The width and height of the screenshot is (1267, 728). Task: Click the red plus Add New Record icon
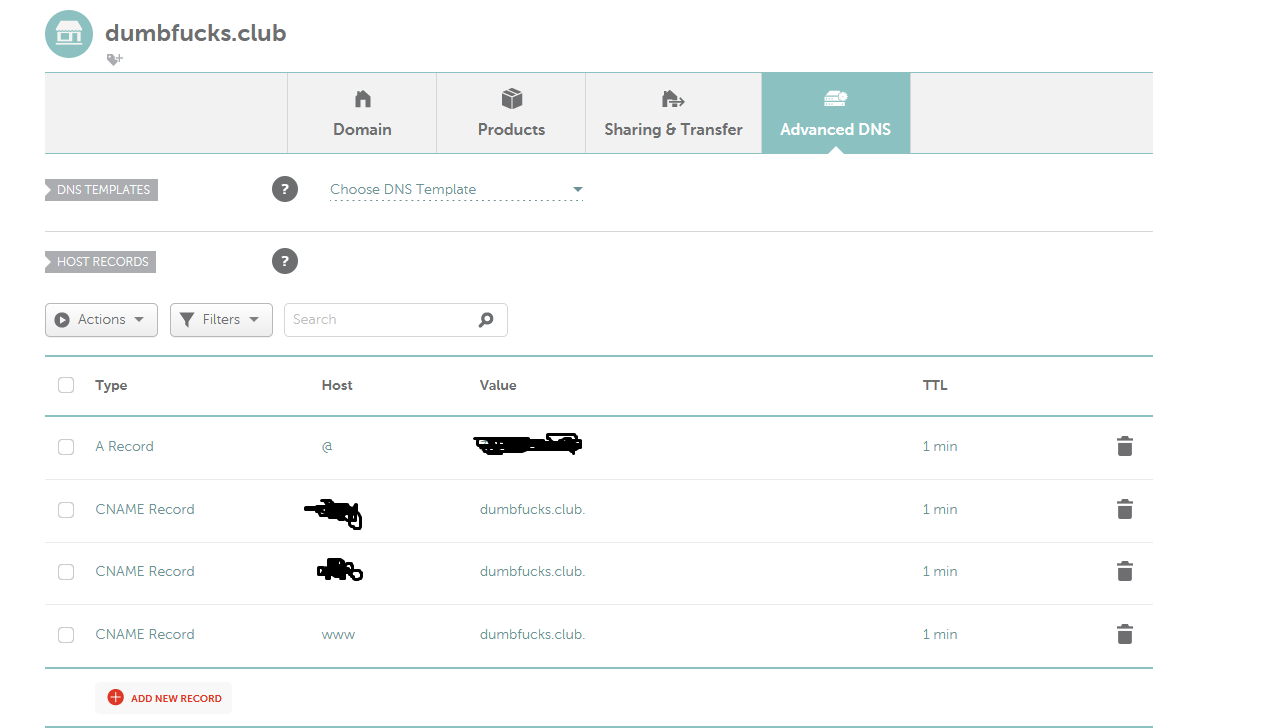(115, 698)
